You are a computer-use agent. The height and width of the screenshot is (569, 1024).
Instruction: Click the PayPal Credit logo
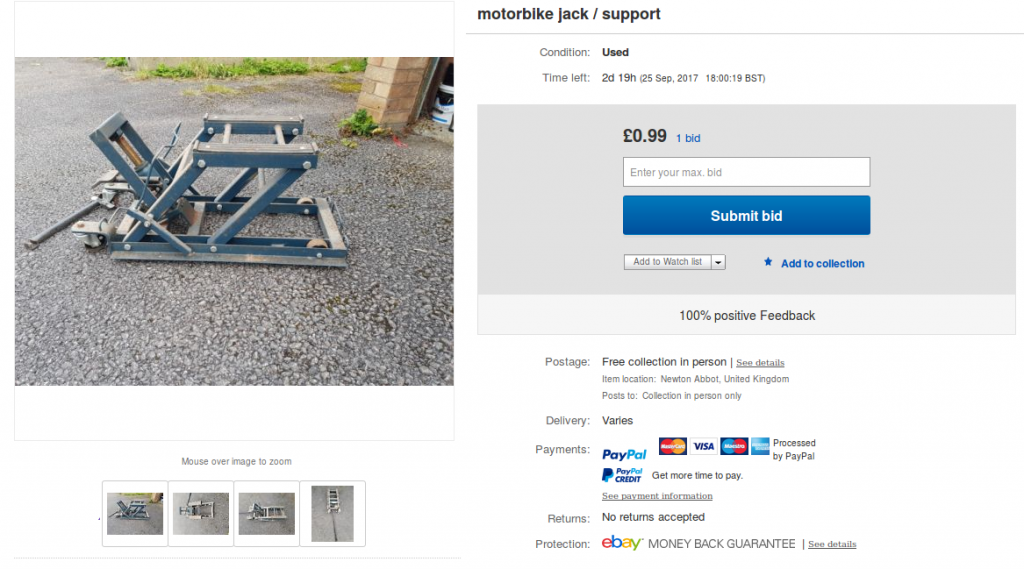coord(622,475)
